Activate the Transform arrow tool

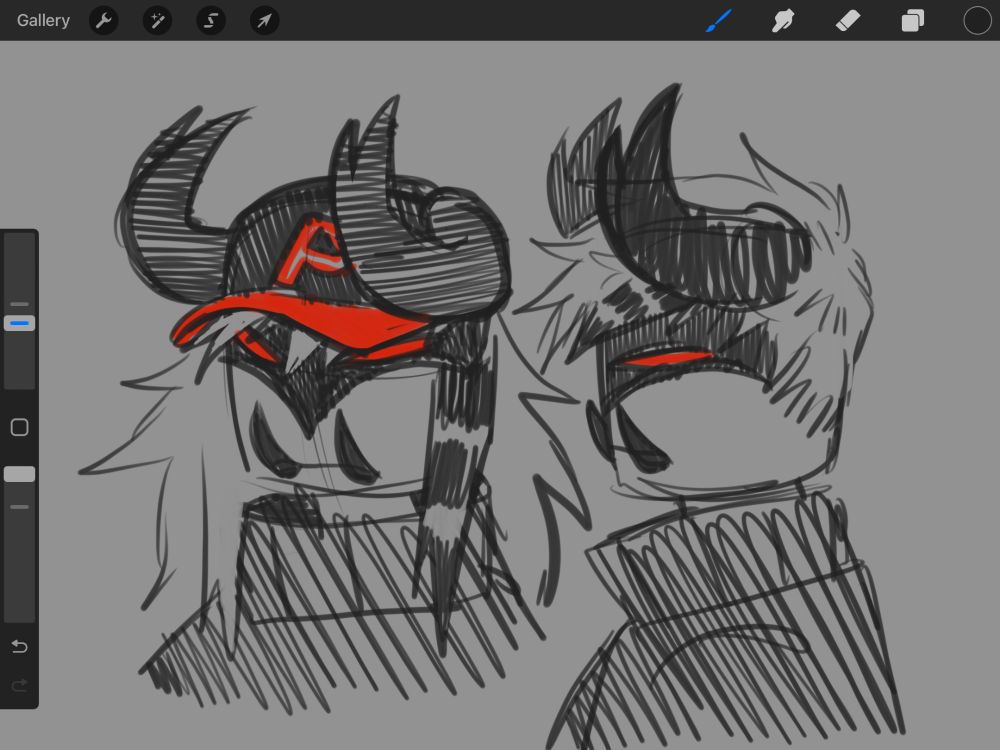(264, 21)
